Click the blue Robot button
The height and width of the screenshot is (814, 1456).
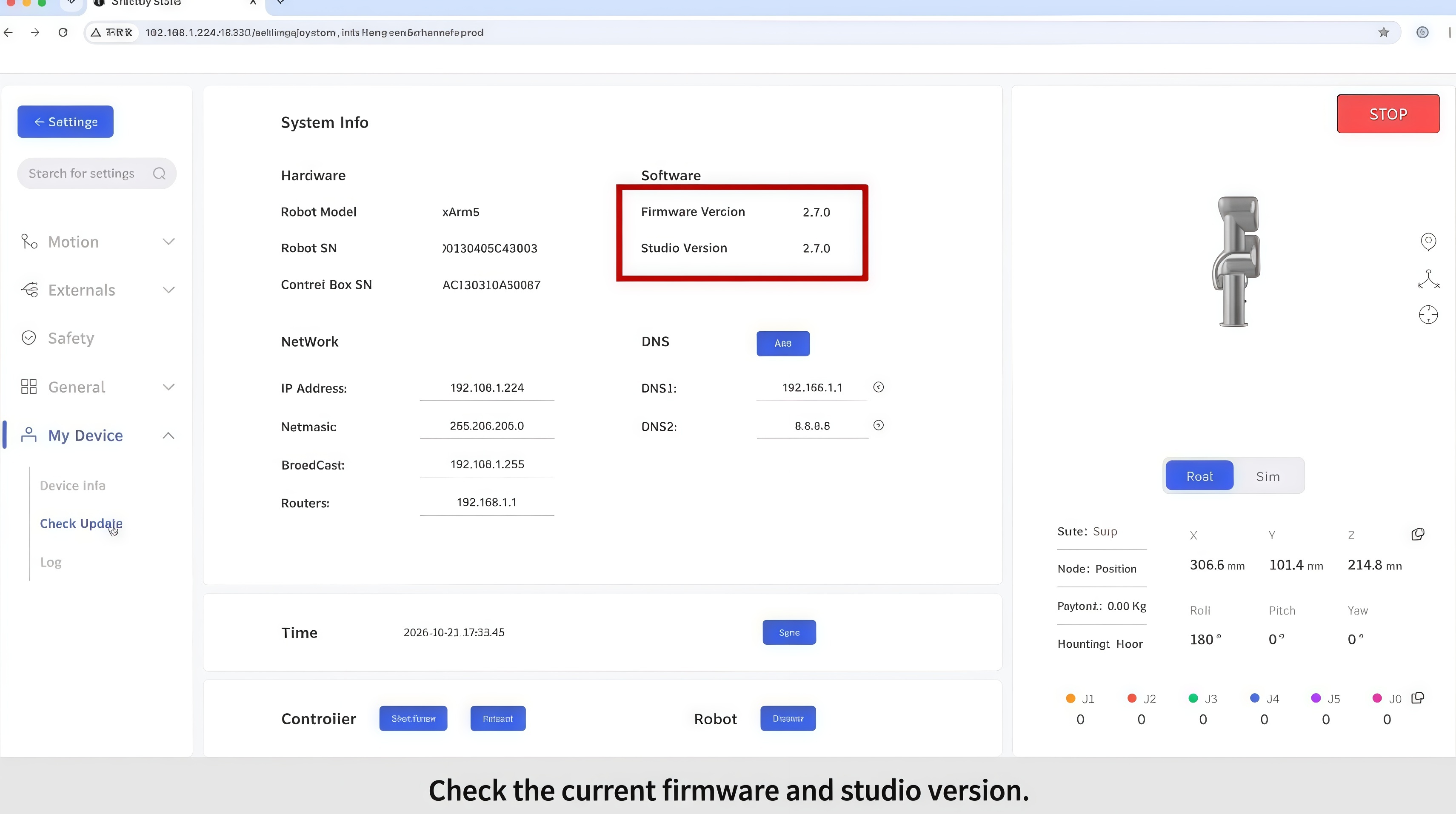(x=788, y=719)
